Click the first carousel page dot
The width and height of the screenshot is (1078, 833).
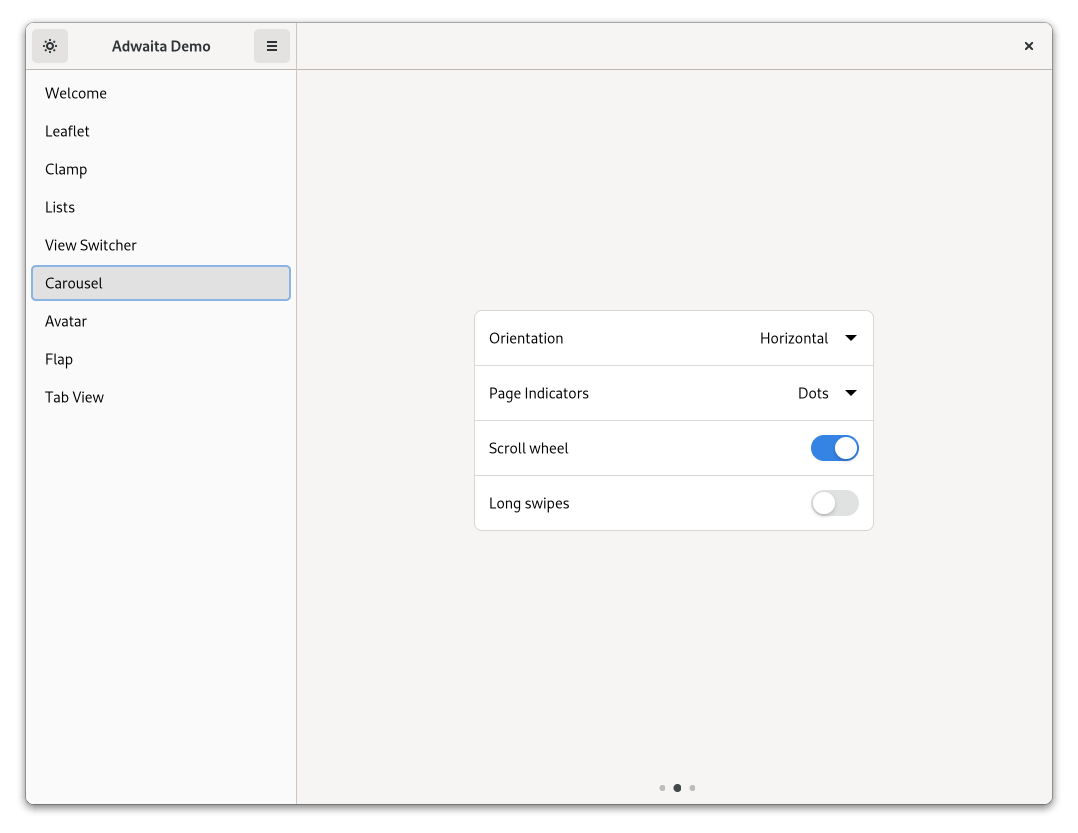pos(662,788)
